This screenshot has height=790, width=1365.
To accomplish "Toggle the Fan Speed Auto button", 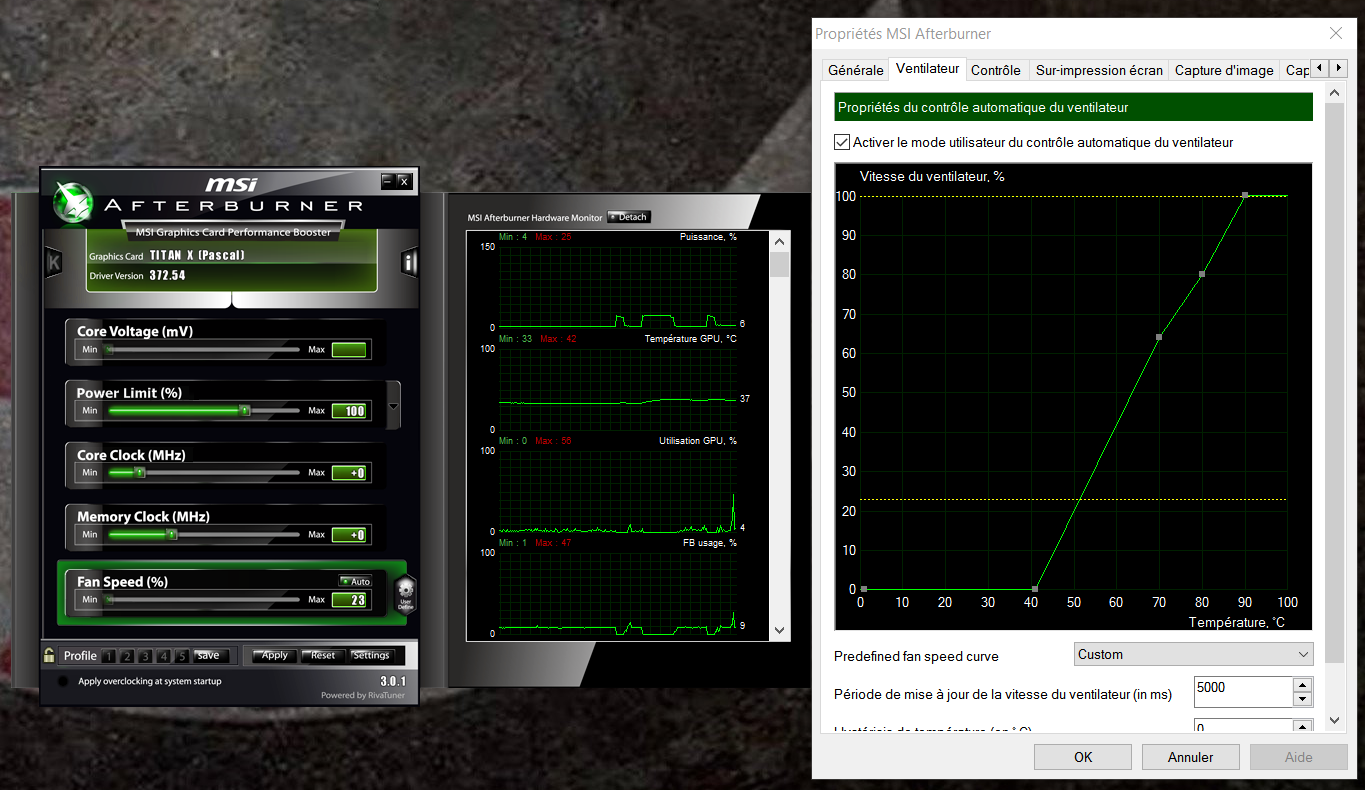I will tap(355, 581).
